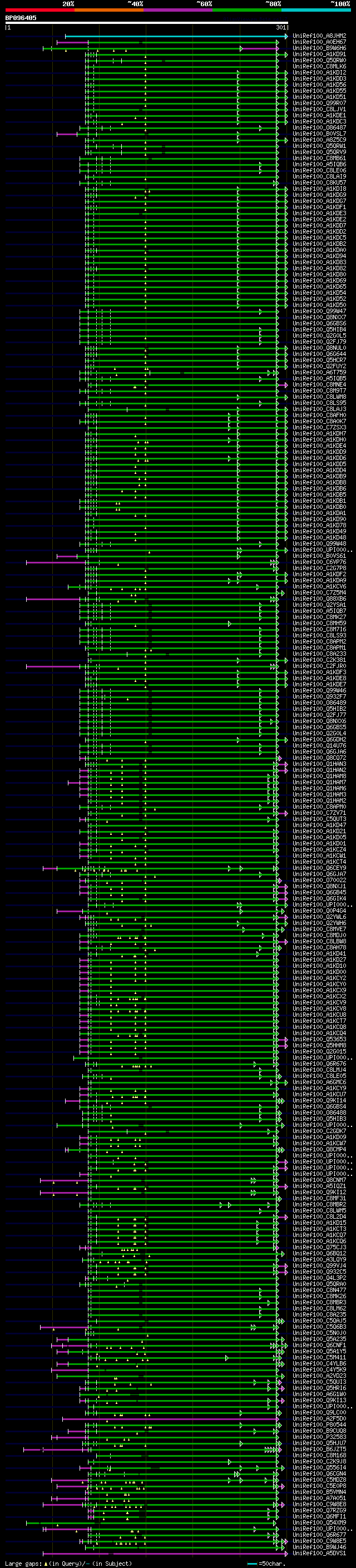The image size is (356, 1568).
Task: Select hit UniRef100_A5IQB6
Action: pos(319,164)
